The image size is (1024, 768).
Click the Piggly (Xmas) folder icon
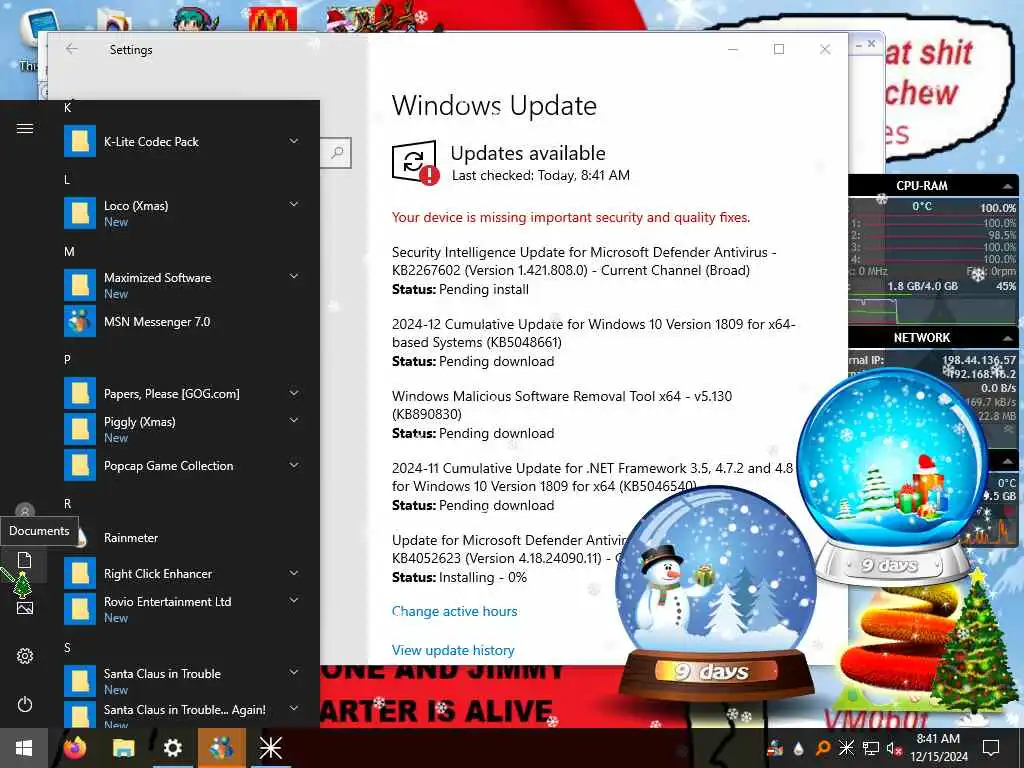[x=80, y=429]
